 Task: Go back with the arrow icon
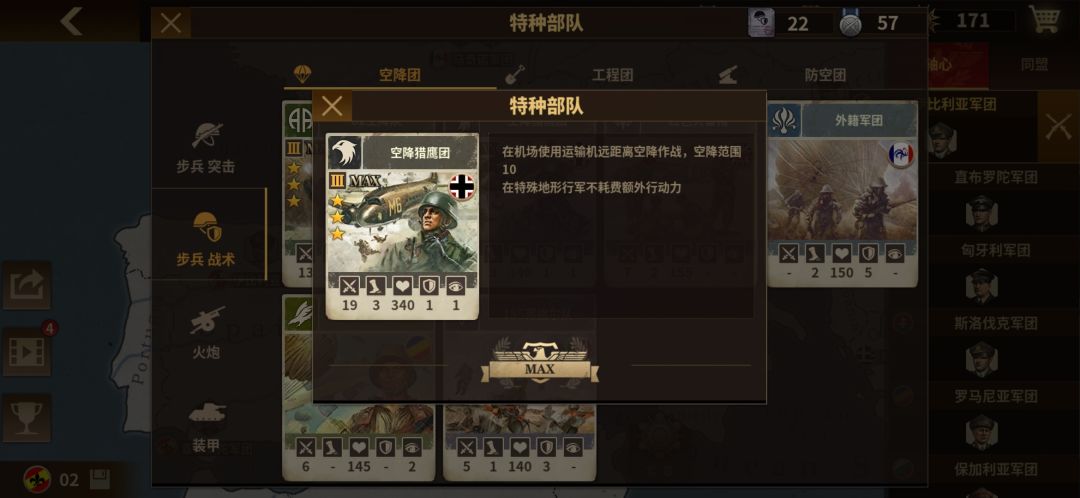click(x=72, y=21)
